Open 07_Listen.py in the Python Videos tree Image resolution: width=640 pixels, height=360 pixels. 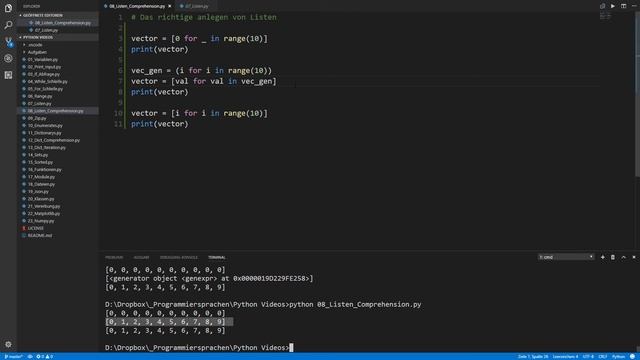(x=58, y=104)
